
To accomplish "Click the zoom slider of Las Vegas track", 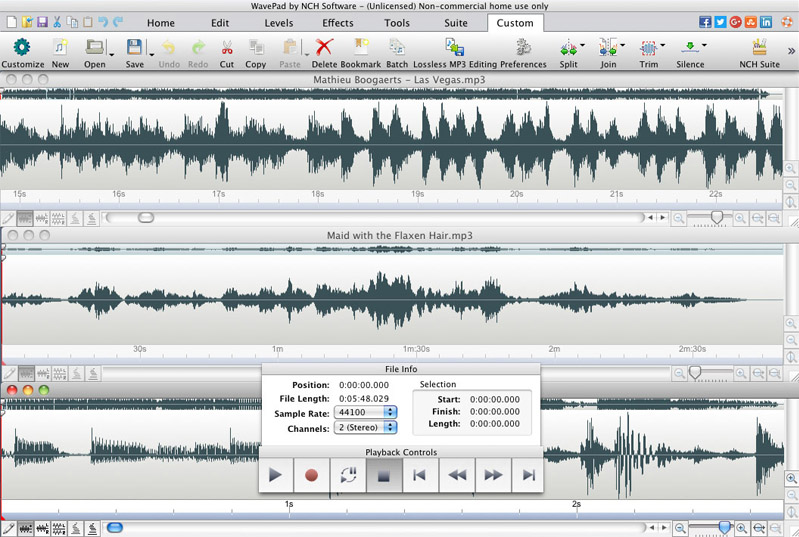I will click(716, 218).
